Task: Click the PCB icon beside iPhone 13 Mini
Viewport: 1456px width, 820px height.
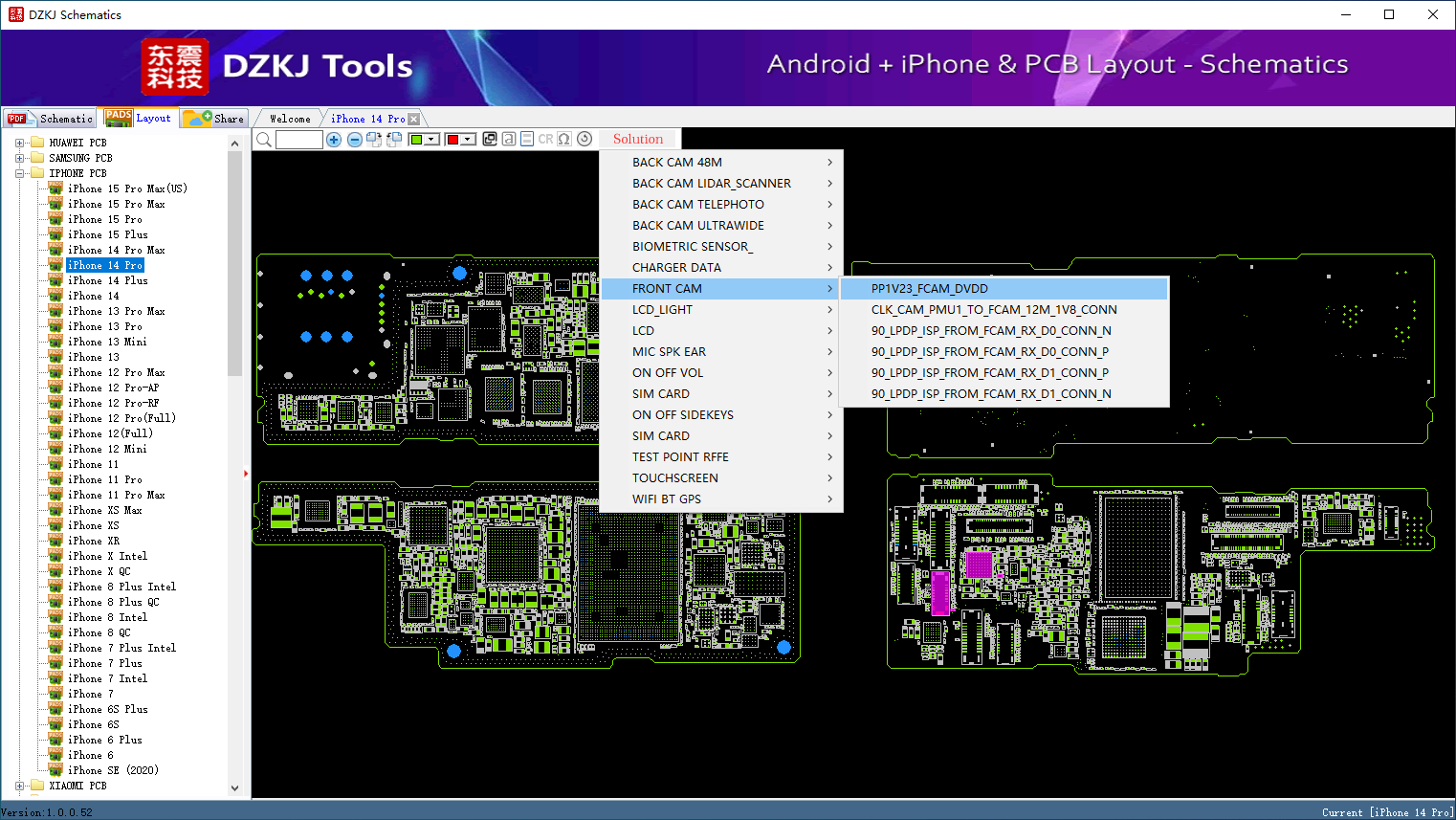Action: (55, 342)
